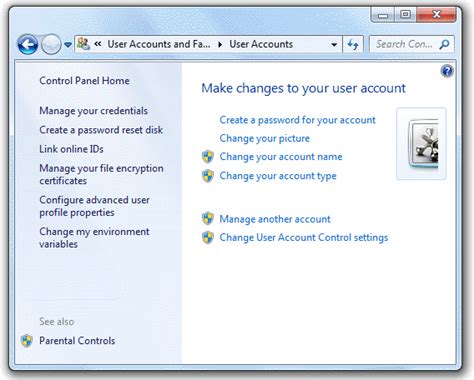This screenshot has width=474, height=380.
Task: Click the Back navigation arrow
Action: click(x=28, y=44)
